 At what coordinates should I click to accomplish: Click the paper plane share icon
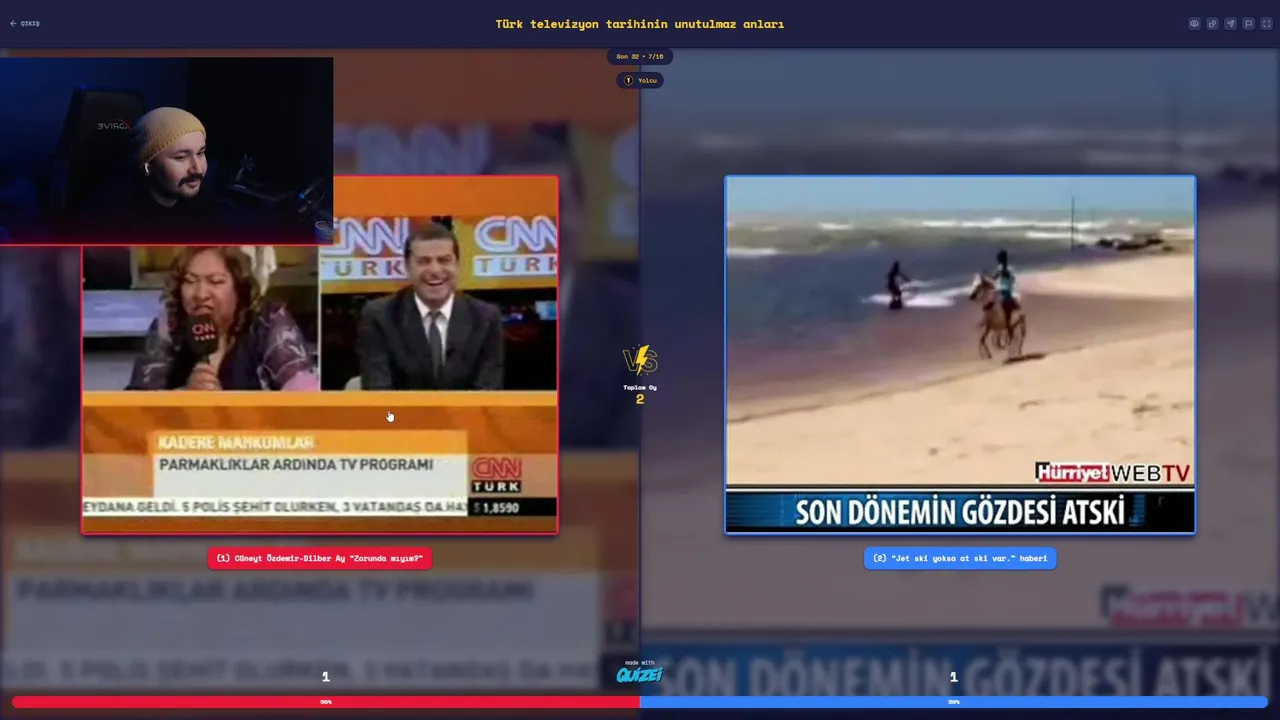pyautogui.click(x=1230, y=24)
